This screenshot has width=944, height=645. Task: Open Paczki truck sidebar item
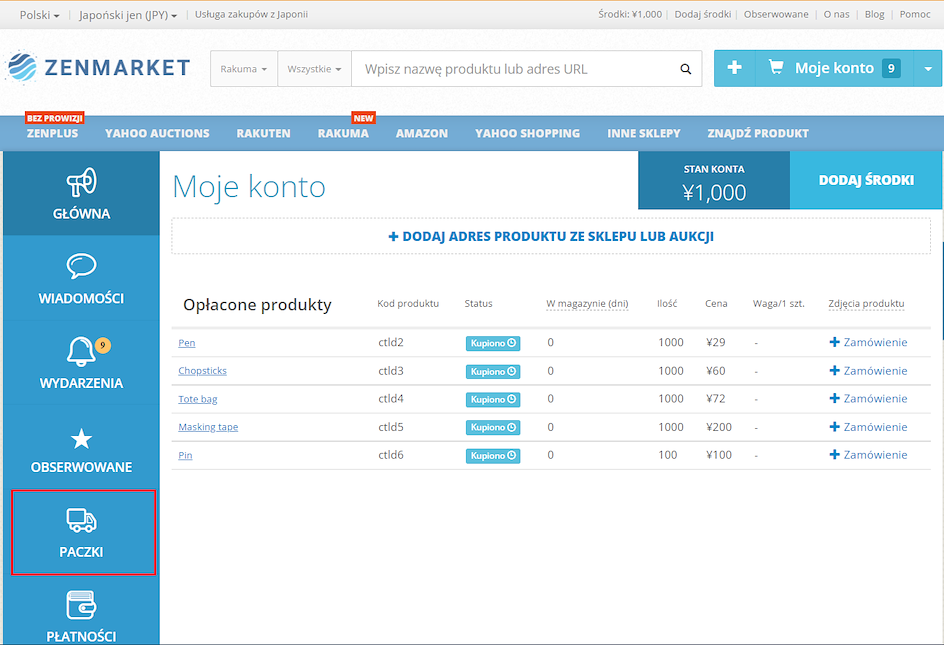pyautogui.click(x=83, y=532)
